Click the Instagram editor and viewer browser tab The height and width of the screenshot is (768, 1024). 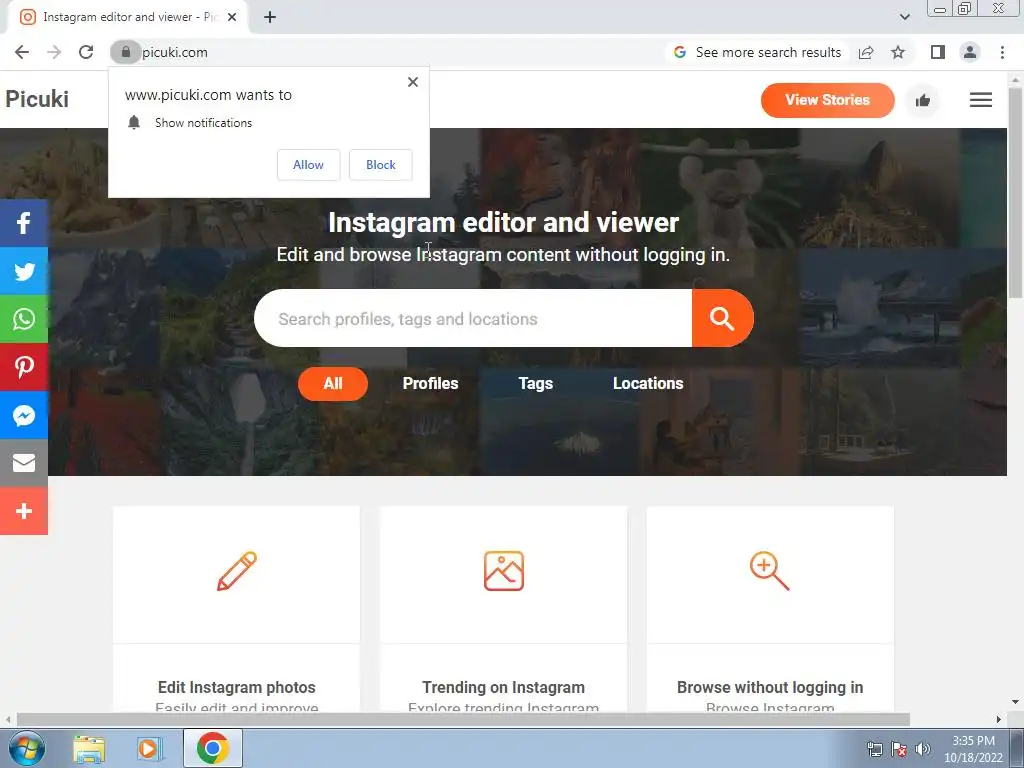pyautogui.click(x=128, y=17)
